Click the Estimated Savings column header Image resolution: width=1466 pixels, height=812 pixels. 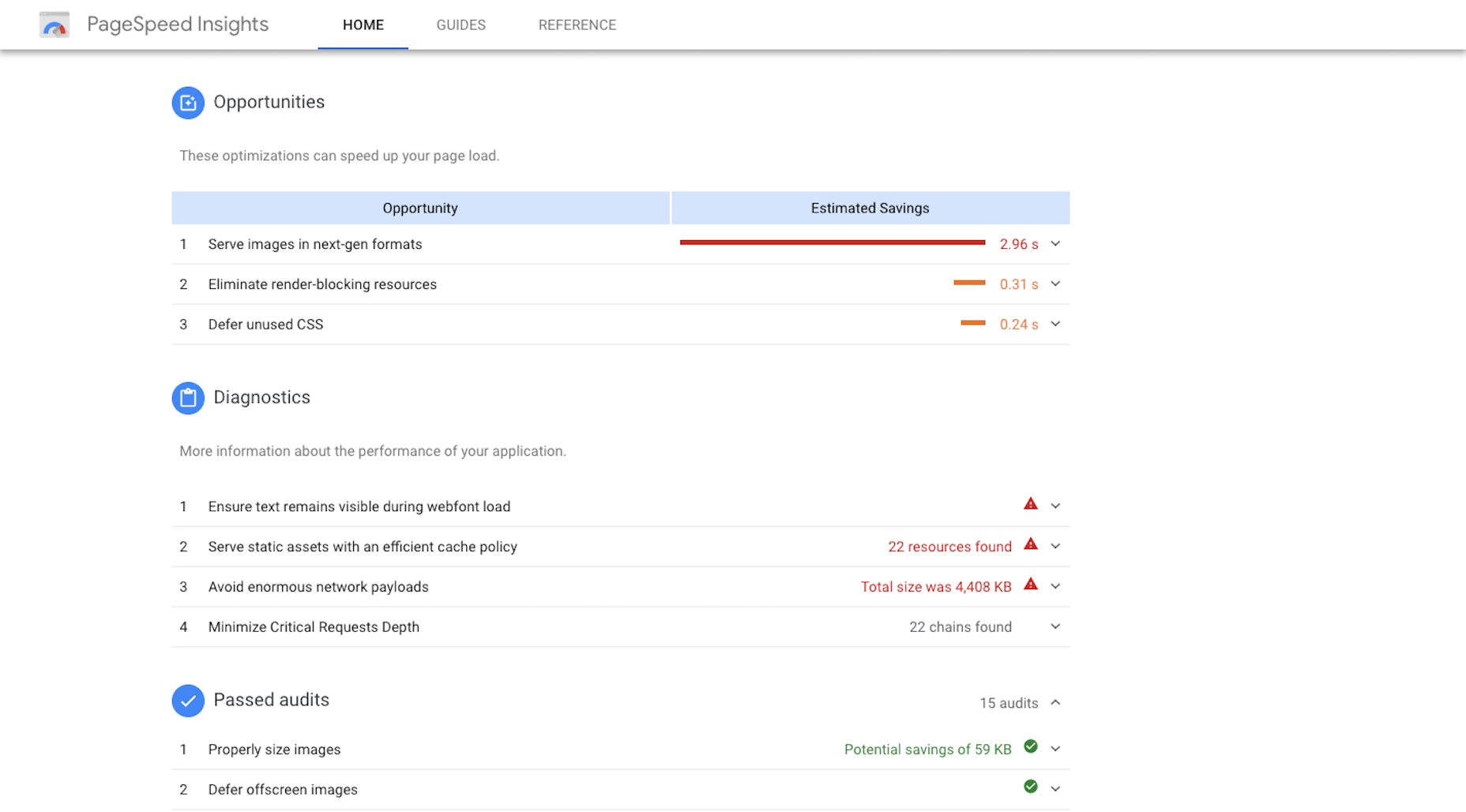(x=870, y=208)
